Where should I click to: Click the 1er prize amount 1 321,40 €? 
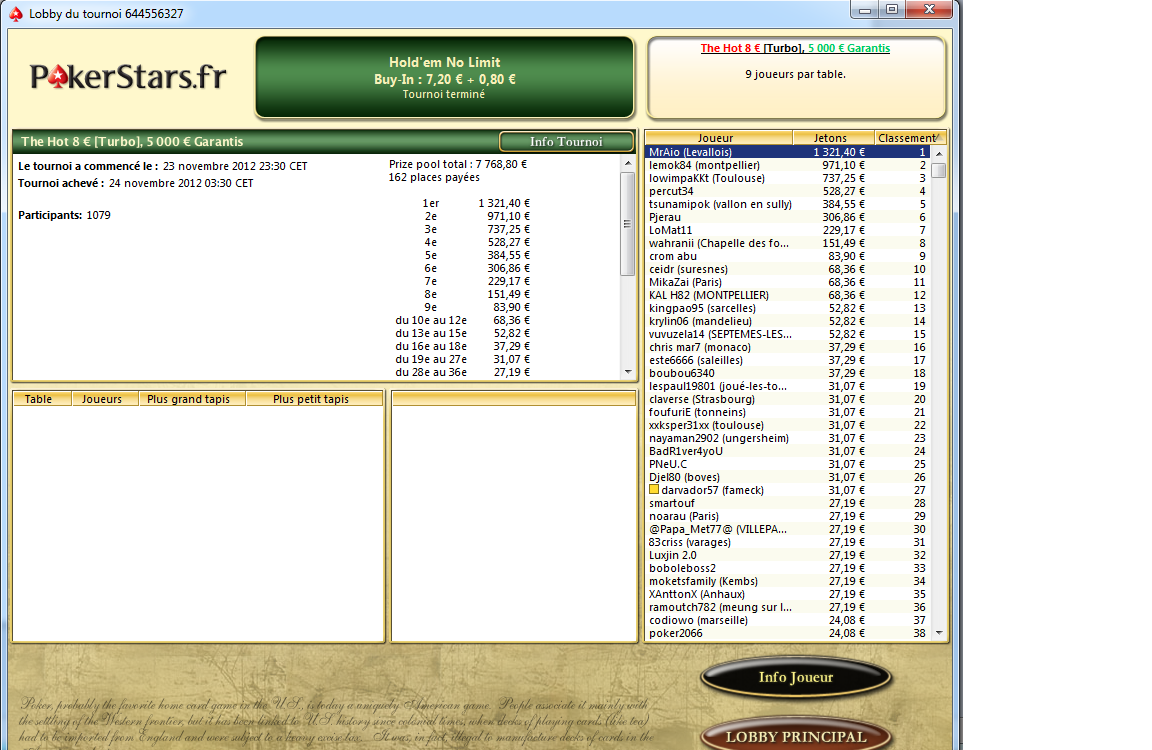tap(504, 203)
